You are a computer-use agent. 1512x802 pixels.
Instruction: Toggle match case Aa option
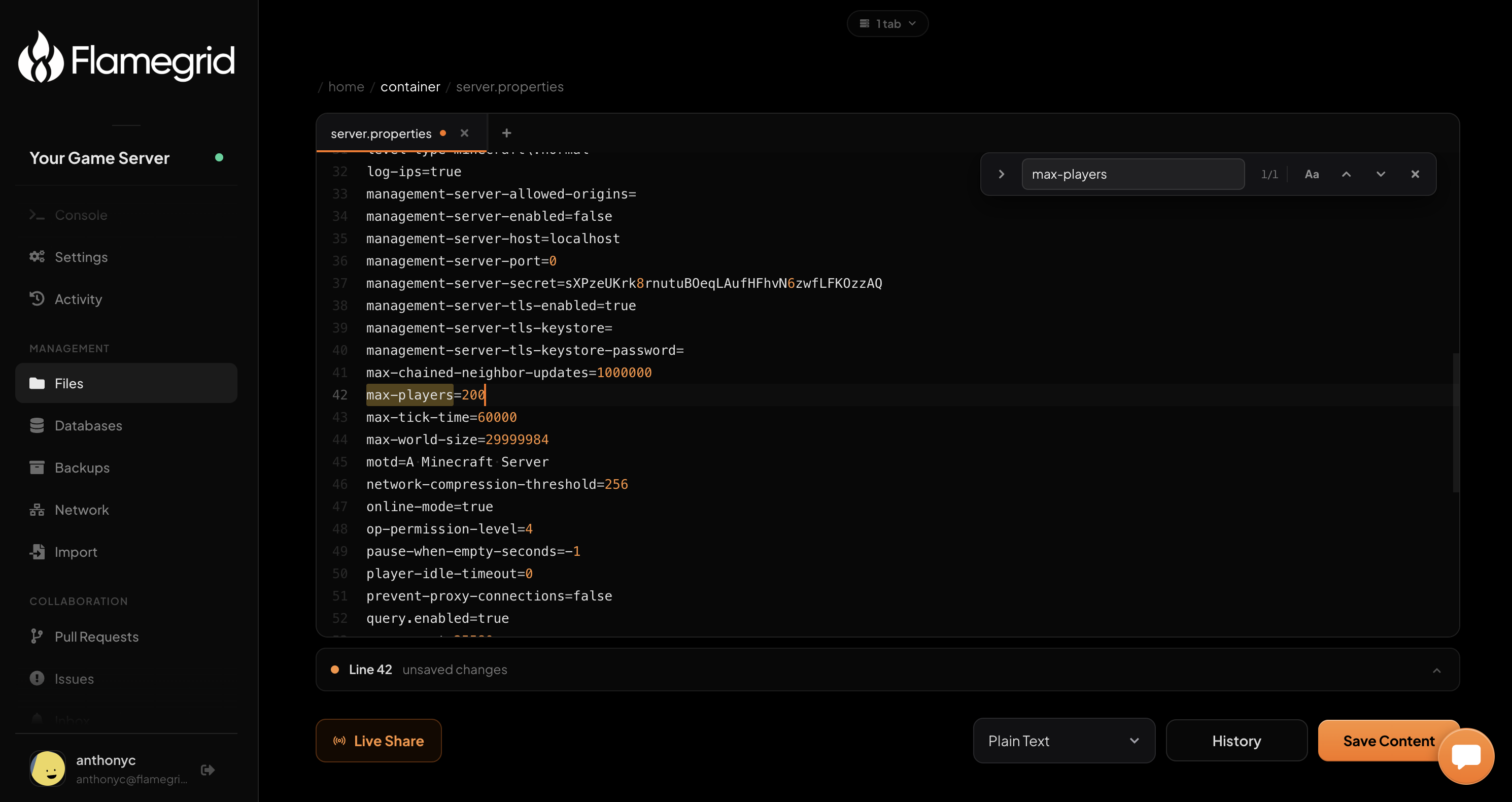point(1311,175)
